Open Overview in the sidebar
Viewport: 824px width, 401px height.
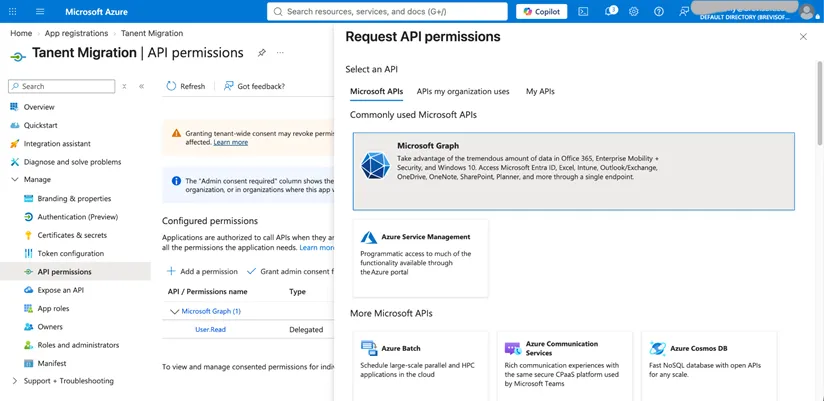pos(39,107)
